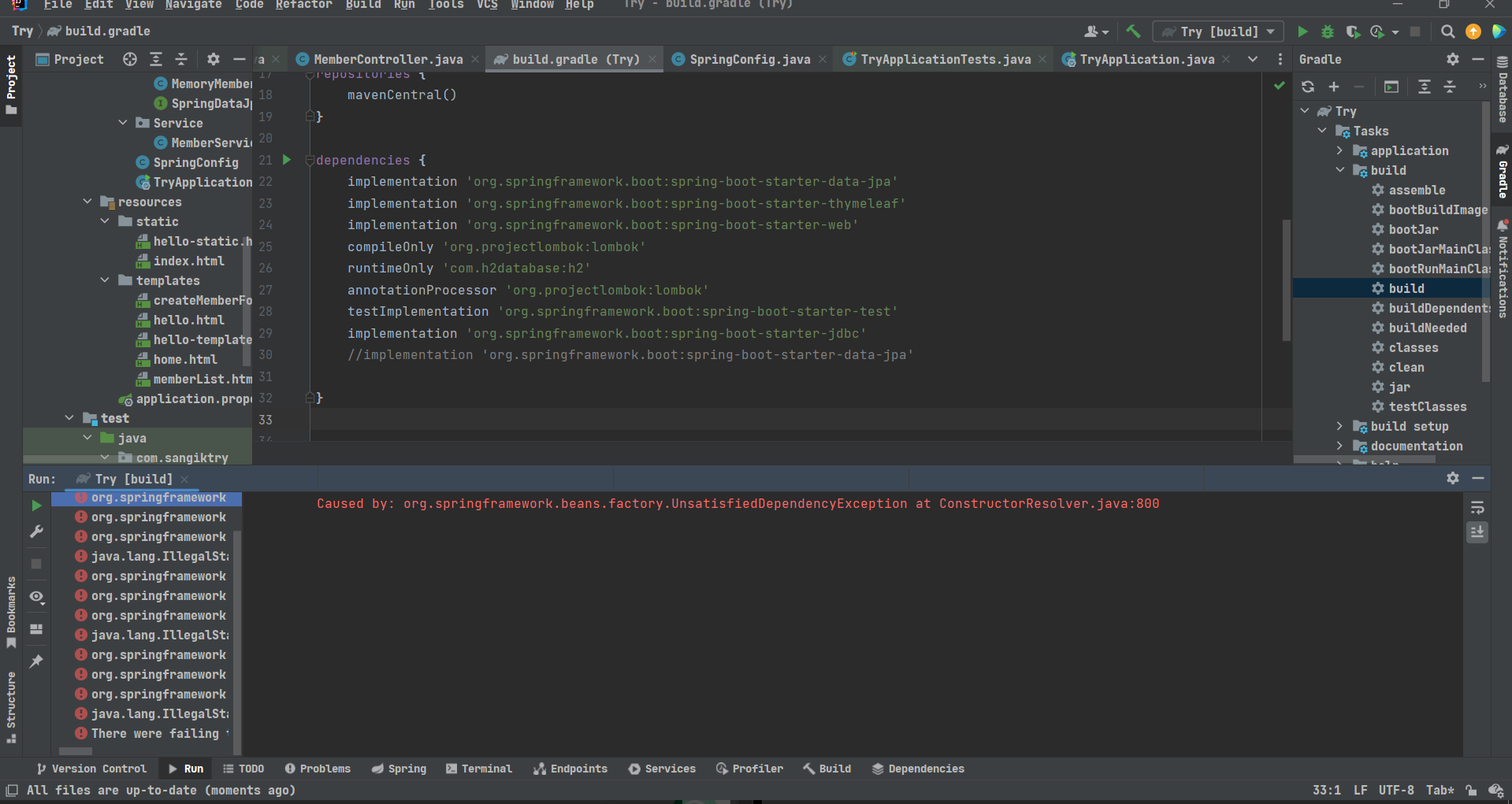This screenshot has width=1512, height=804.
Task: Collapse the test folder in project tree
Action: [69, 418]
